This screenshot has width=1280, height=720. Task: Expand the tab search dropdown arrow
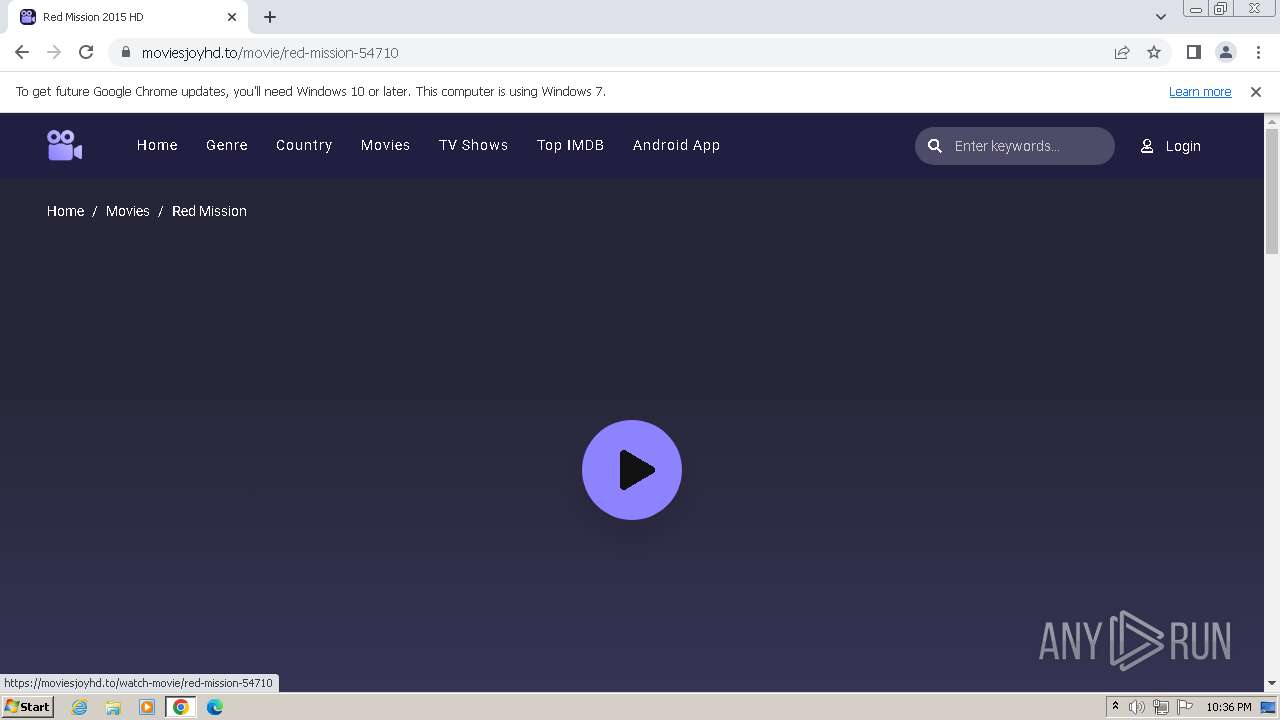(1160, 17)
